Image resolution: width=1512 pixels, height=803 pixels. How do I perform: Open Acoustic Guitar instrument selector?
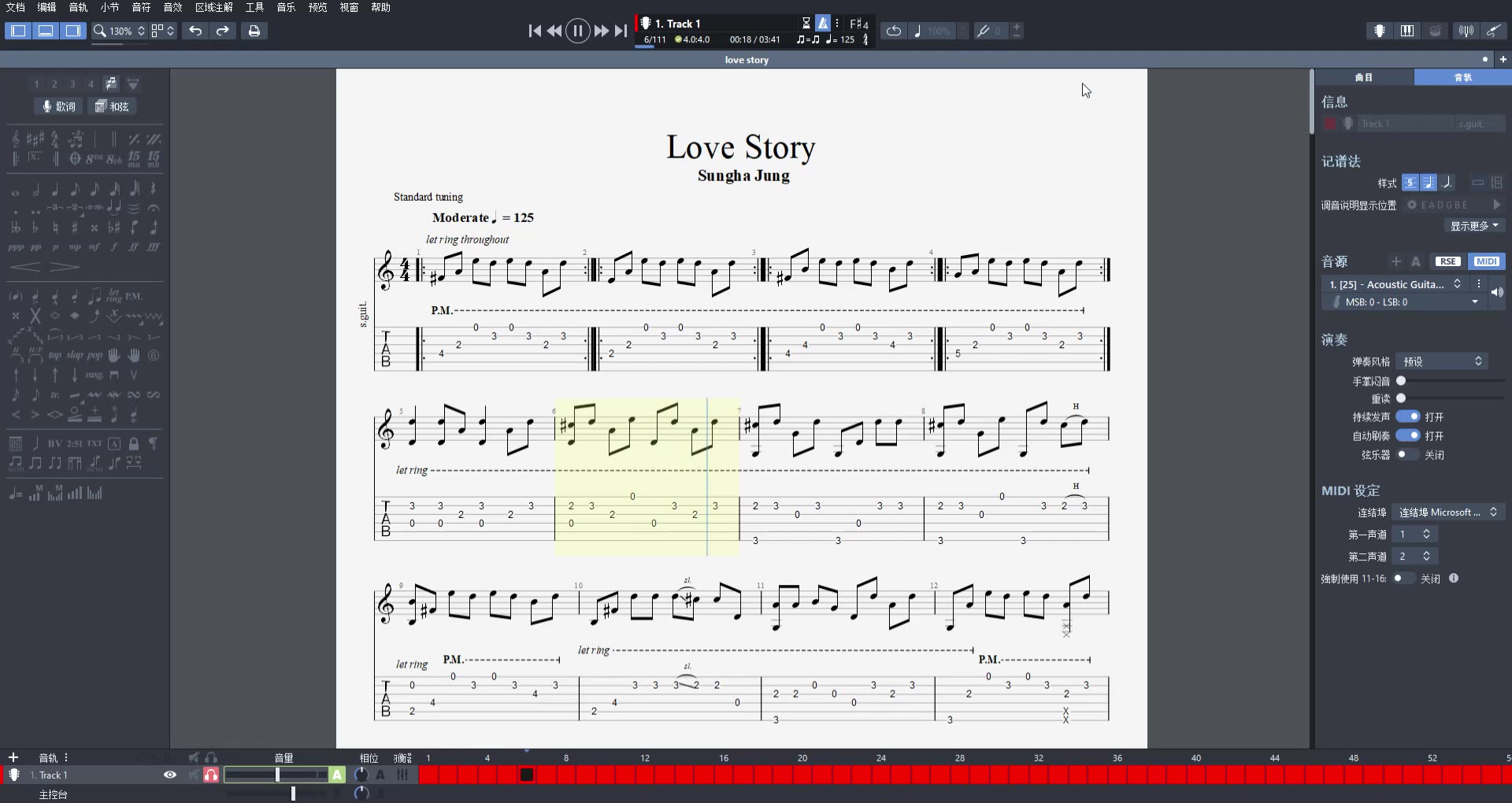coord(1395,284)
